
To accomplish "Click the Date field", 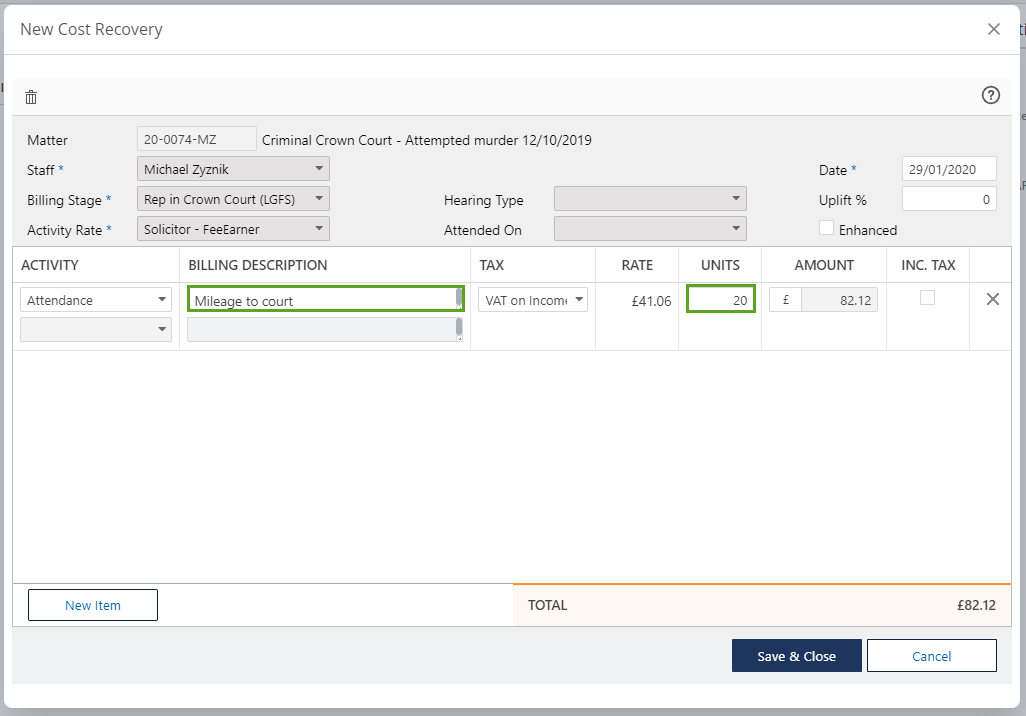I will (948, 169).
